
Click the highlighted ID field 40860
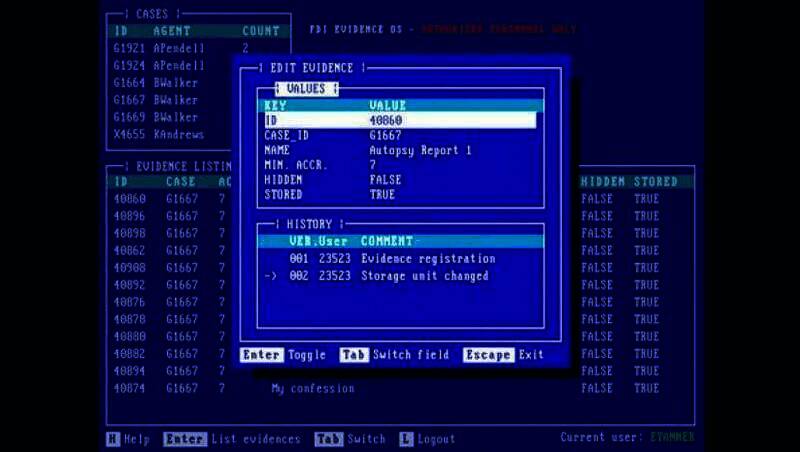coord(398,120)
